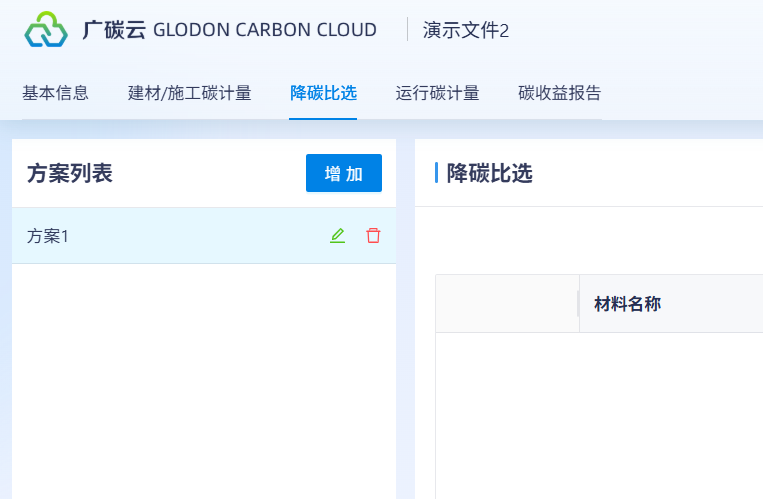The height and width of the screenshot is (499, 763).
Task: Edit 方案1 with the green pencil icon
Action: point(338,236)
